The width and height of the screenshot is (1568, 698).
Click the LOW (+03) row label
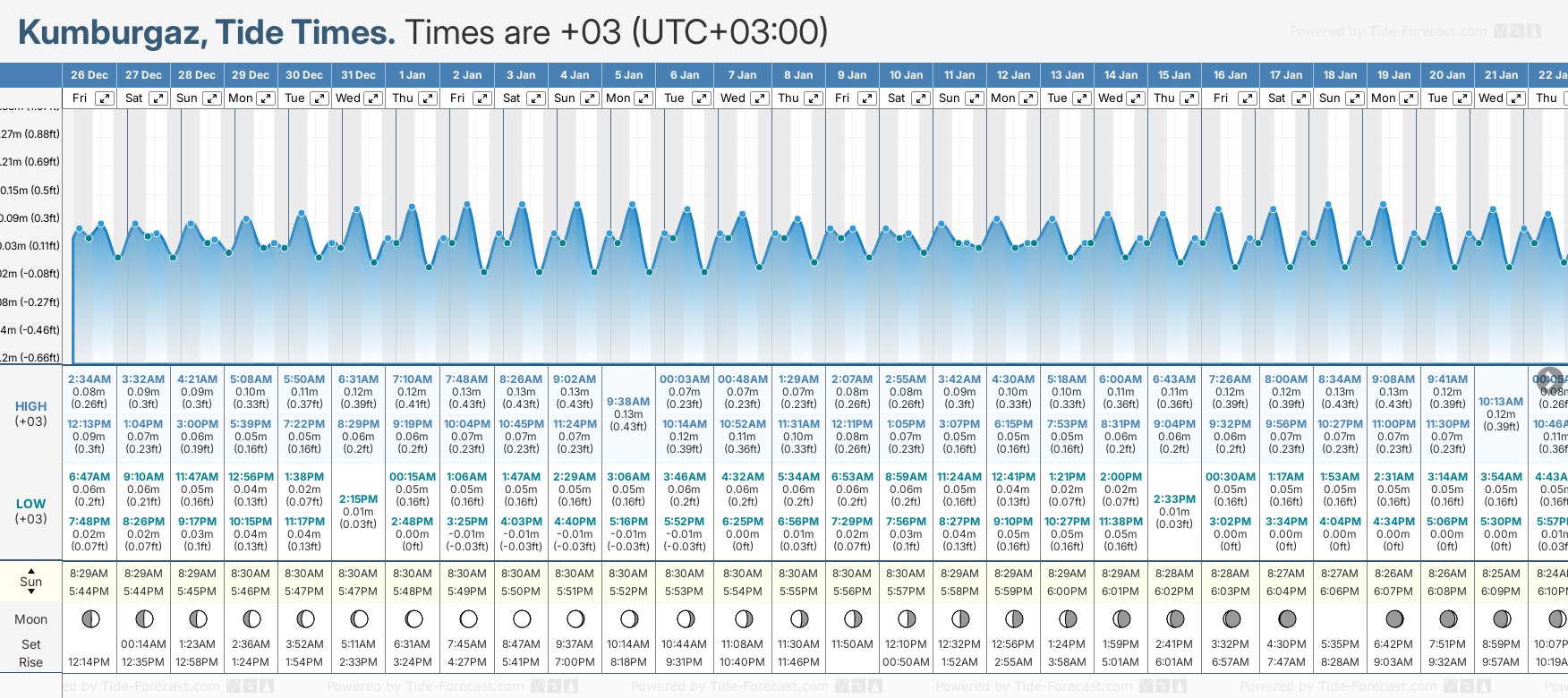tap(31, 511)
